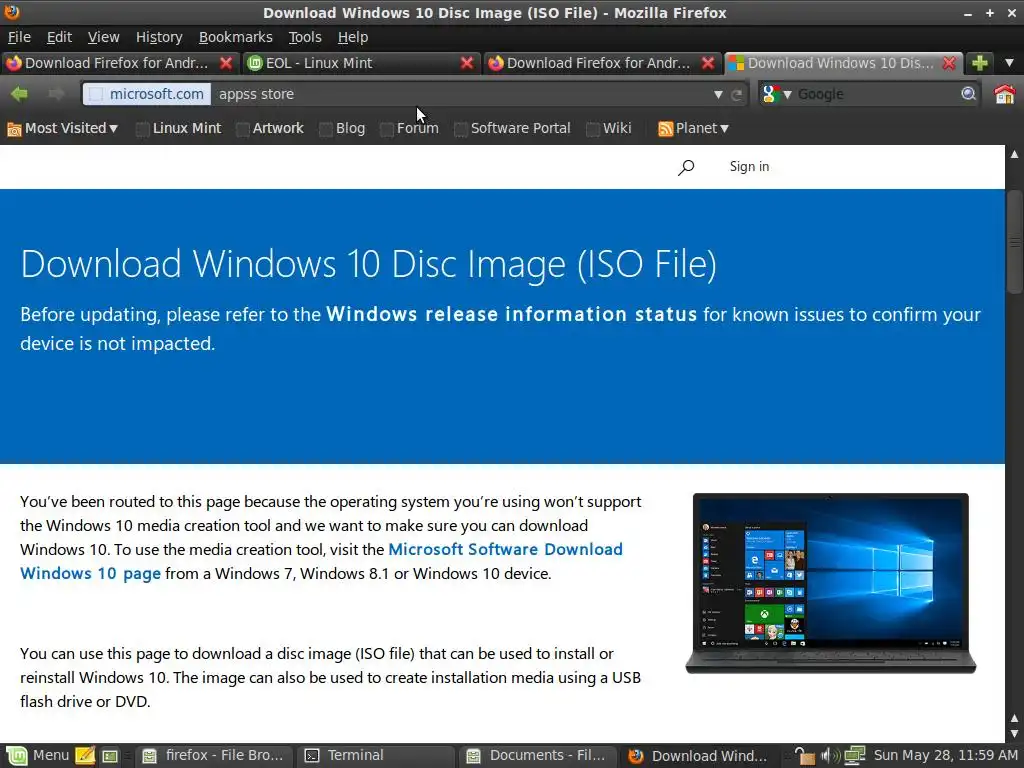Click the Firefox logo in title bar
Screen dimensions: 1024x768
[12, 12]
